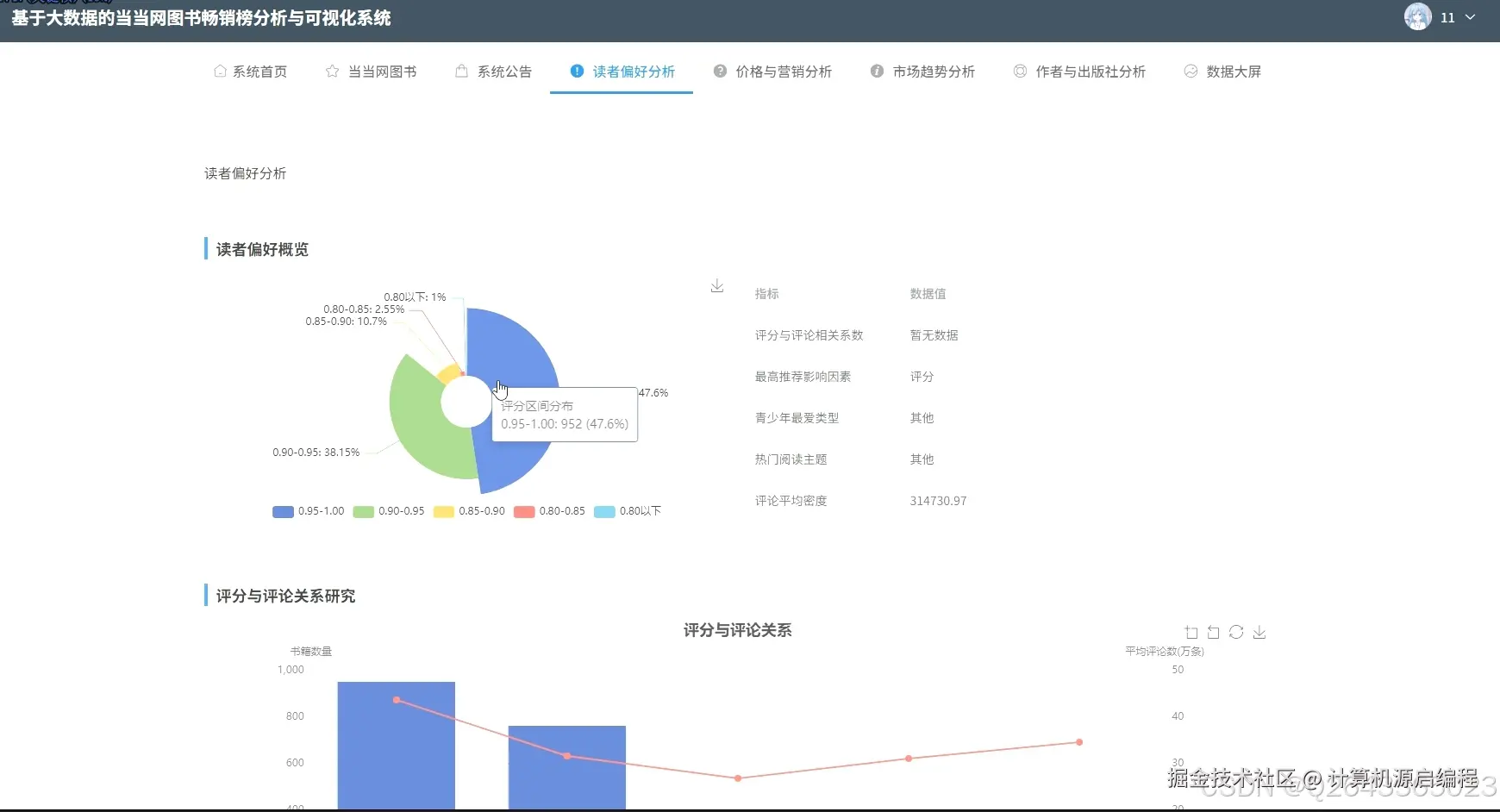Click the app title 基于大数据的当当网图书畅销榜分析与可视化系统
Screen dimensions: 1500x812
pos(201,18)
